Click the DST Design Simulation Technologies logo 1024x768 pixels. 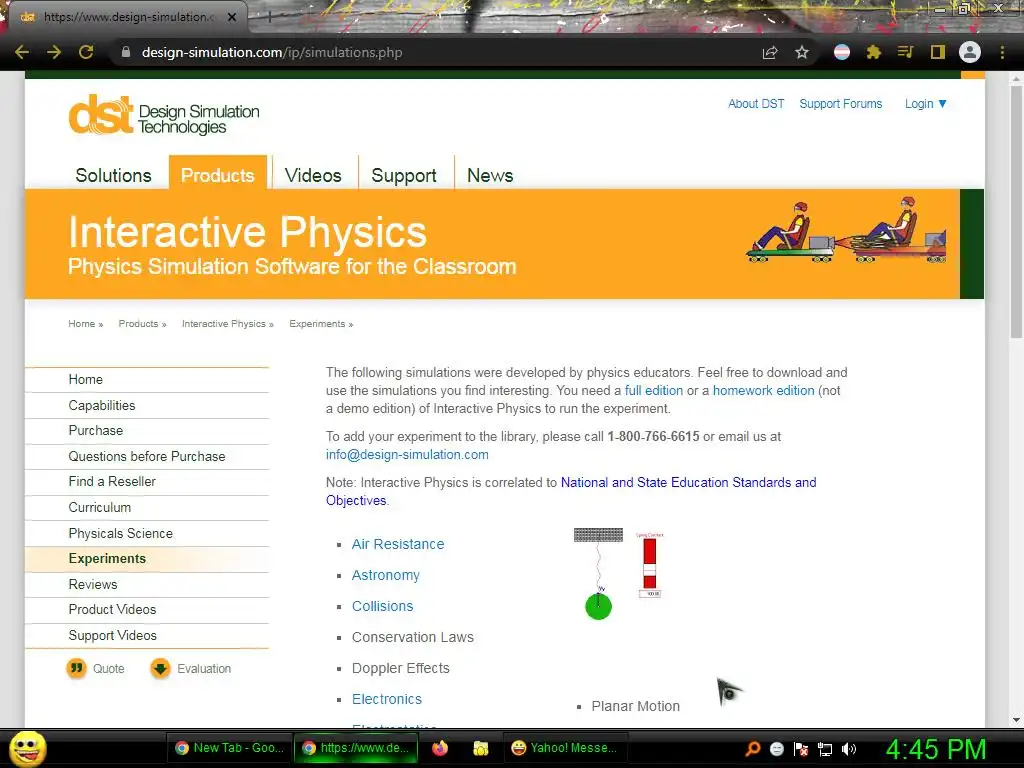pos(164,115)
